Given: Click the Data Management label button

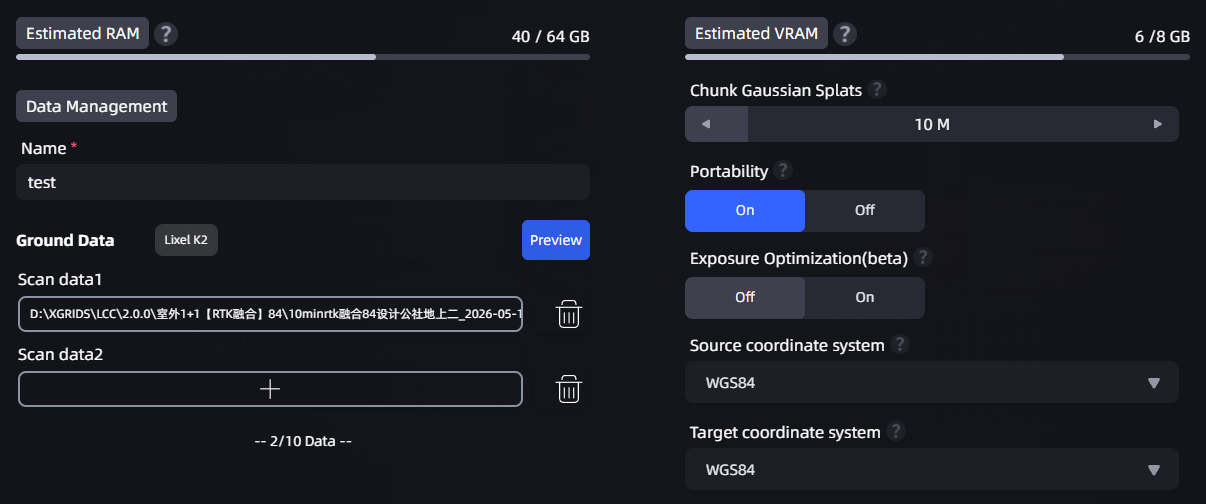Looking at the screenshot, I should 96,106.
